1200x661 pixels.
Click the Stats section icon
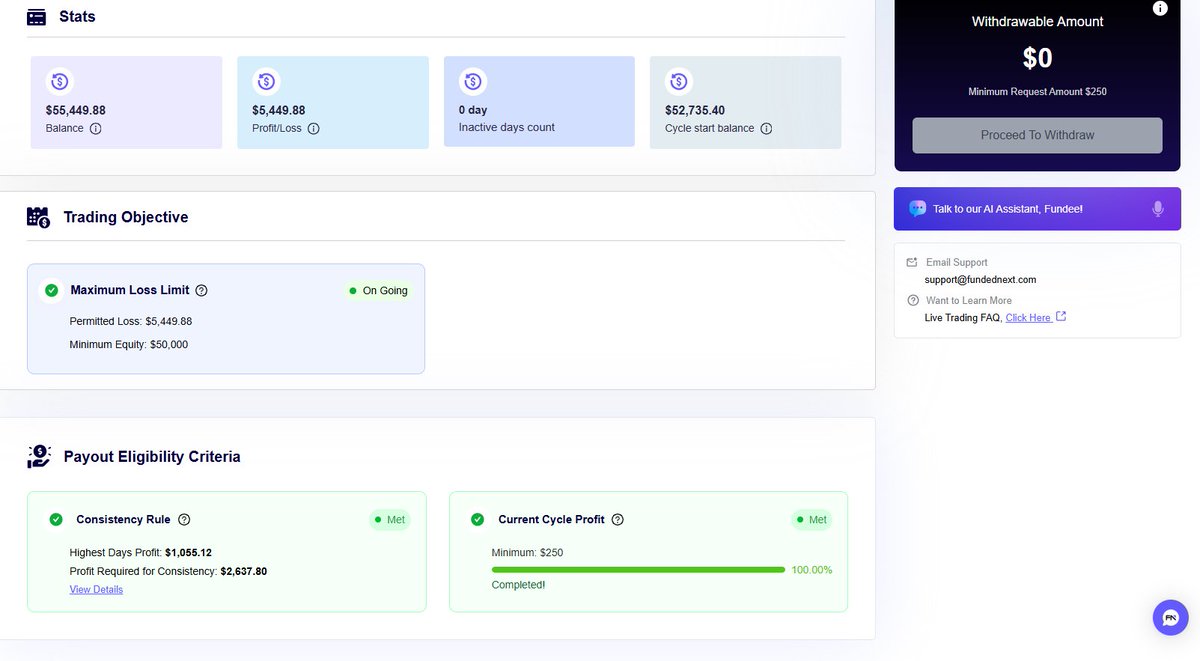pos(36,17)
